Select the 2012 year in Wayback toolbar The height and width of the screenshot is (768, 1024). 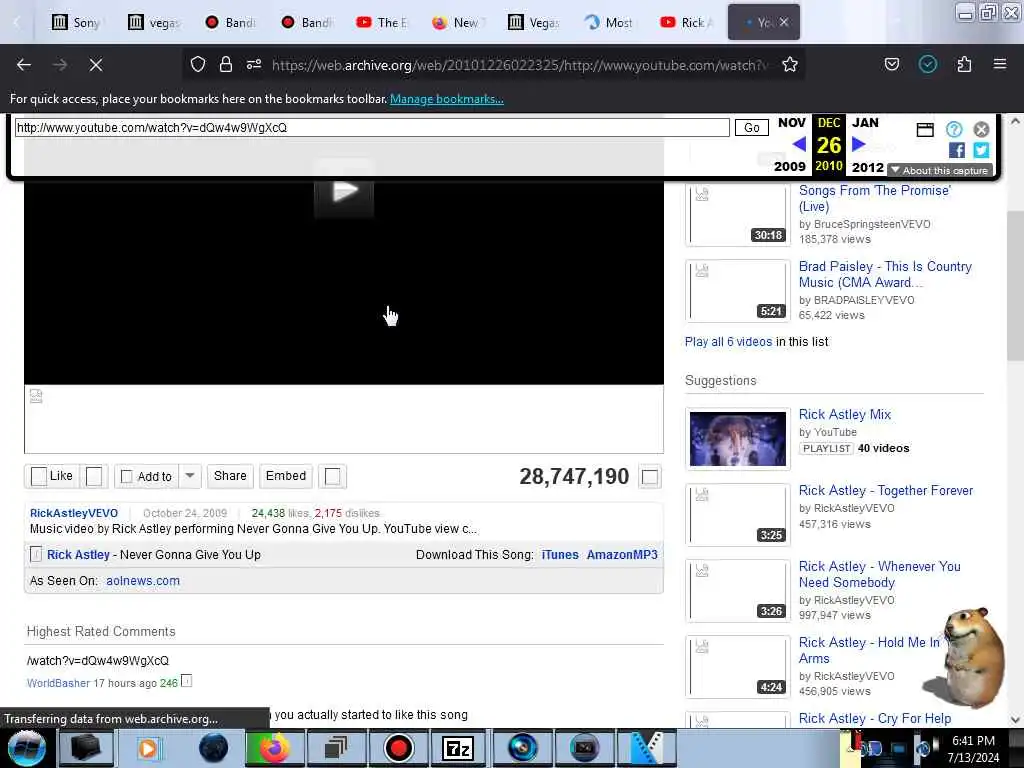867,167
